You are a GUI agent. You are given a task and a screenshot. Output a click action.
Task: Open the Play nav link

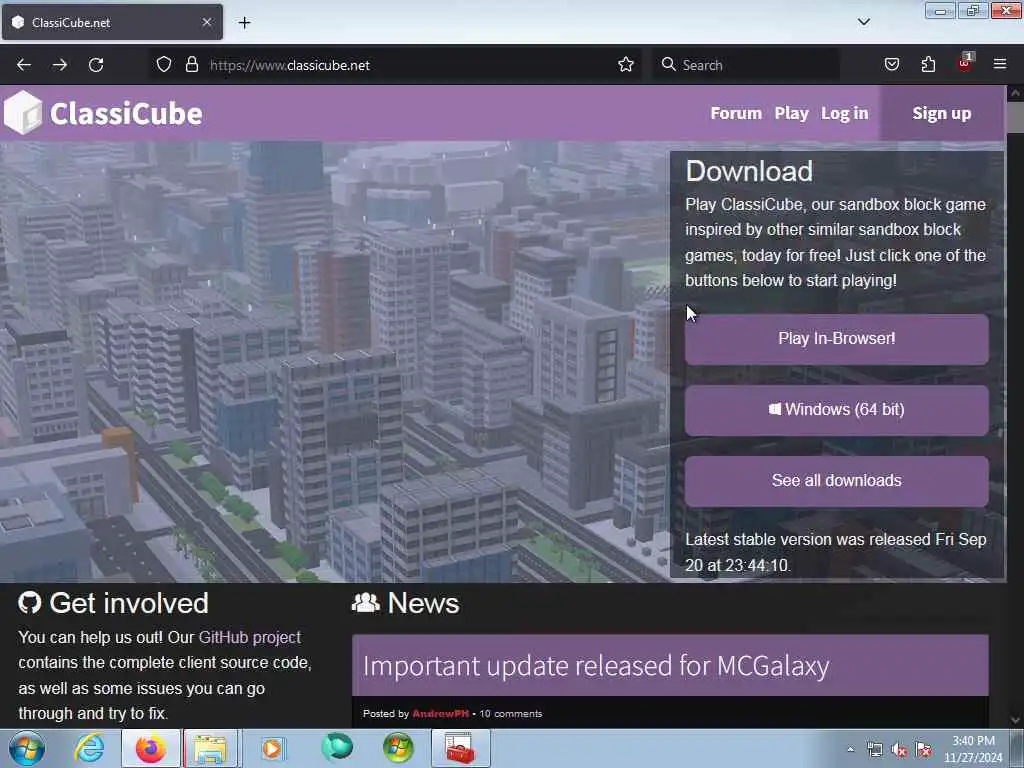click(x=792, y=114)
